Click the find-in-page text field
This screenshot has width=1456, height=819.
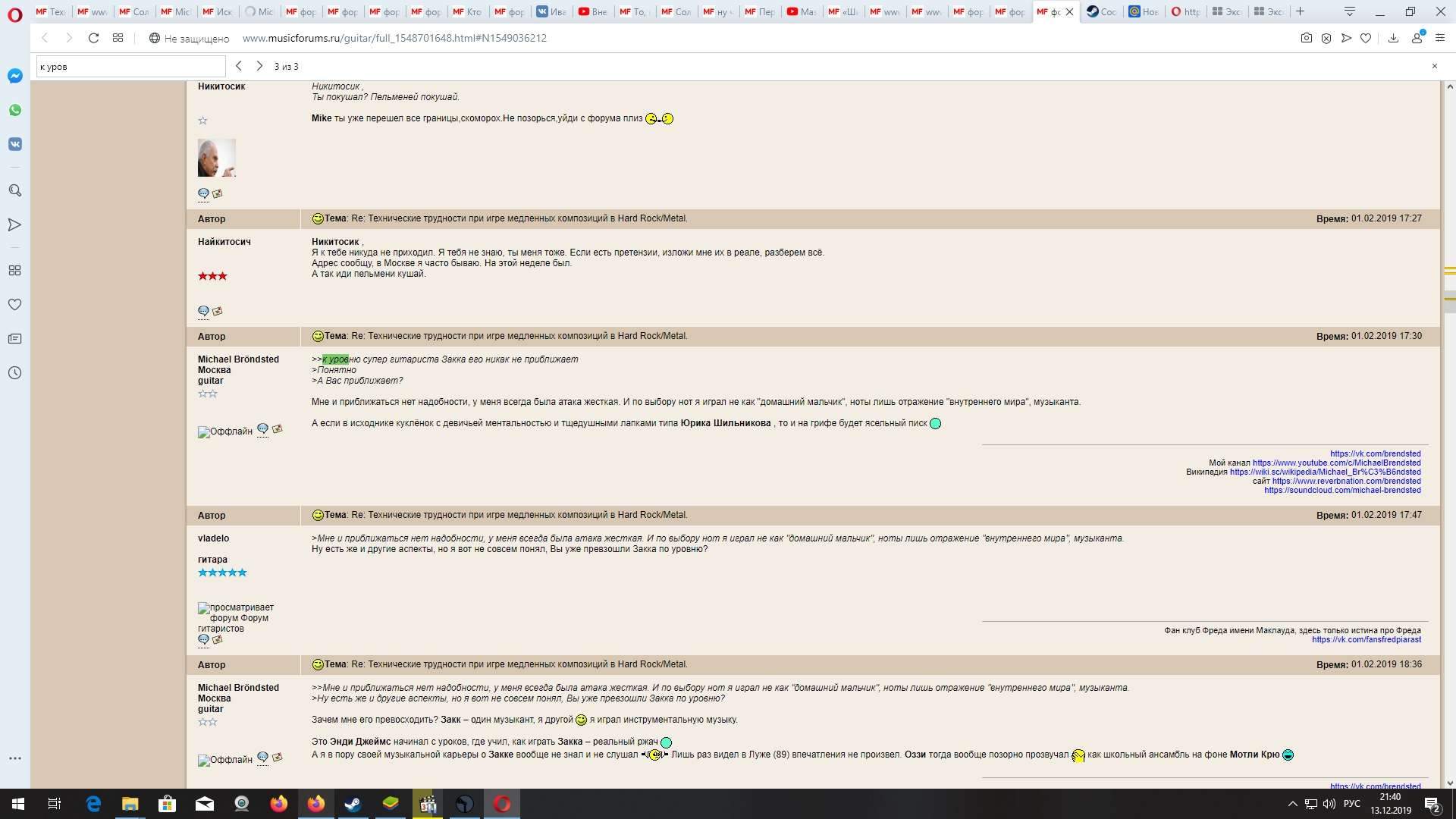(x=130, y=67)
